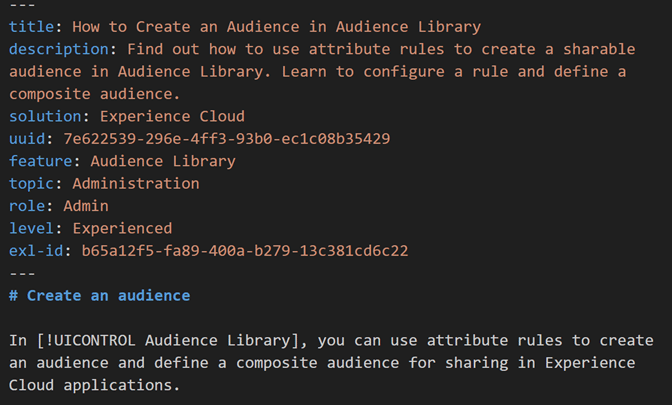Screen dimensions: 672x405
Task: Click the 'Administration' topic value
Action: click(136, 183)
